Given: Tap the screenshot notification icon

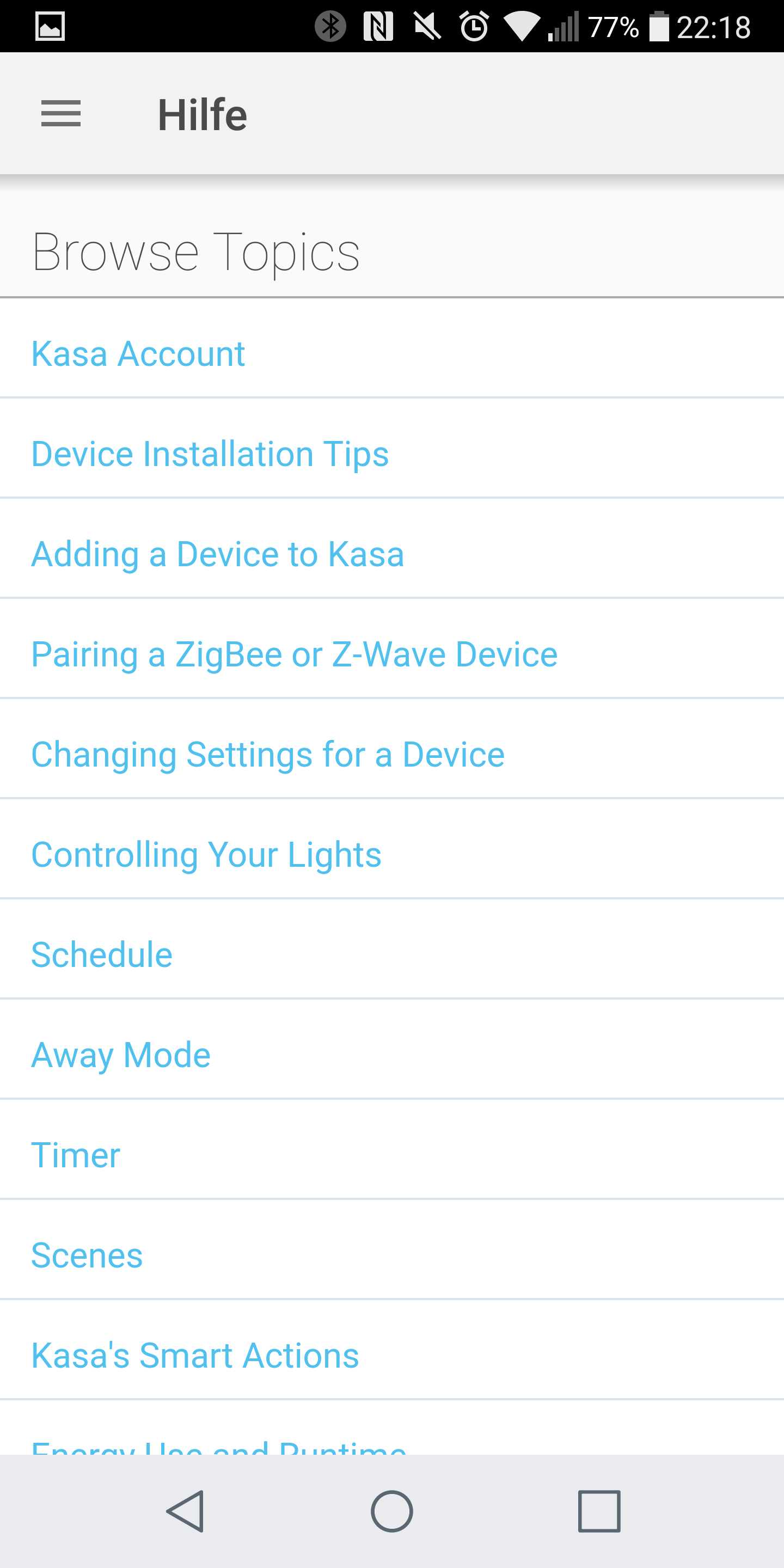Looking at the screenshot, I should click(50, 27).
